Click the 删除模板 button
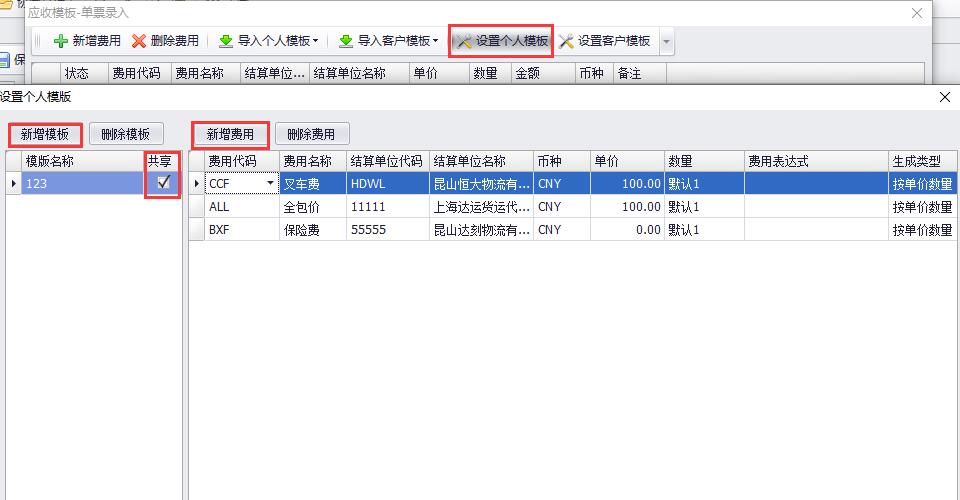The height and width of the screenshot is (500, 960). point(126,134)
